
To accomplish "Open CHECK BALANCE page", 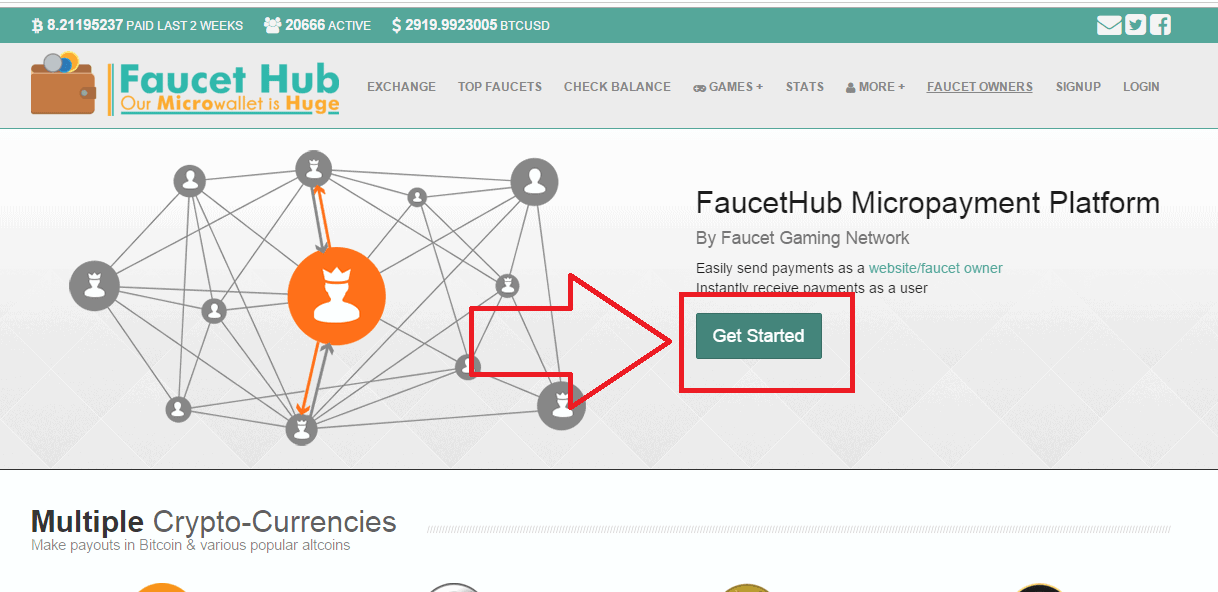I will [617, 87].
